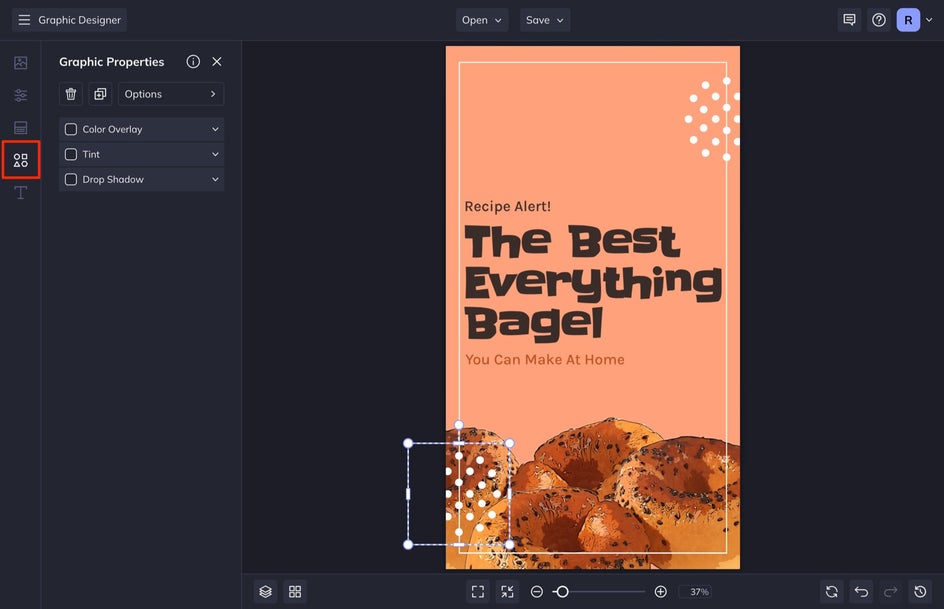Click the collapse-to-actual-size icon
The image size is (944, 609).
click(x=508, y=592)
